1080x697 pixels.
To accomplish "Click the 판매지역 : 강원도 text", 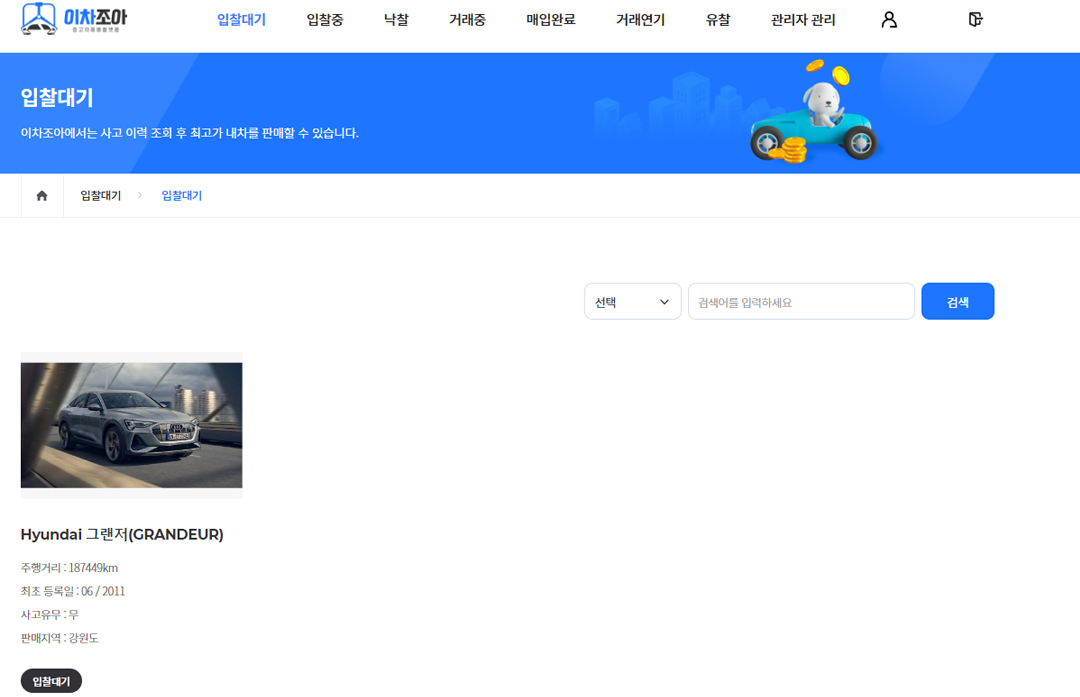I will pyautogui.click(x=59, y=638).
